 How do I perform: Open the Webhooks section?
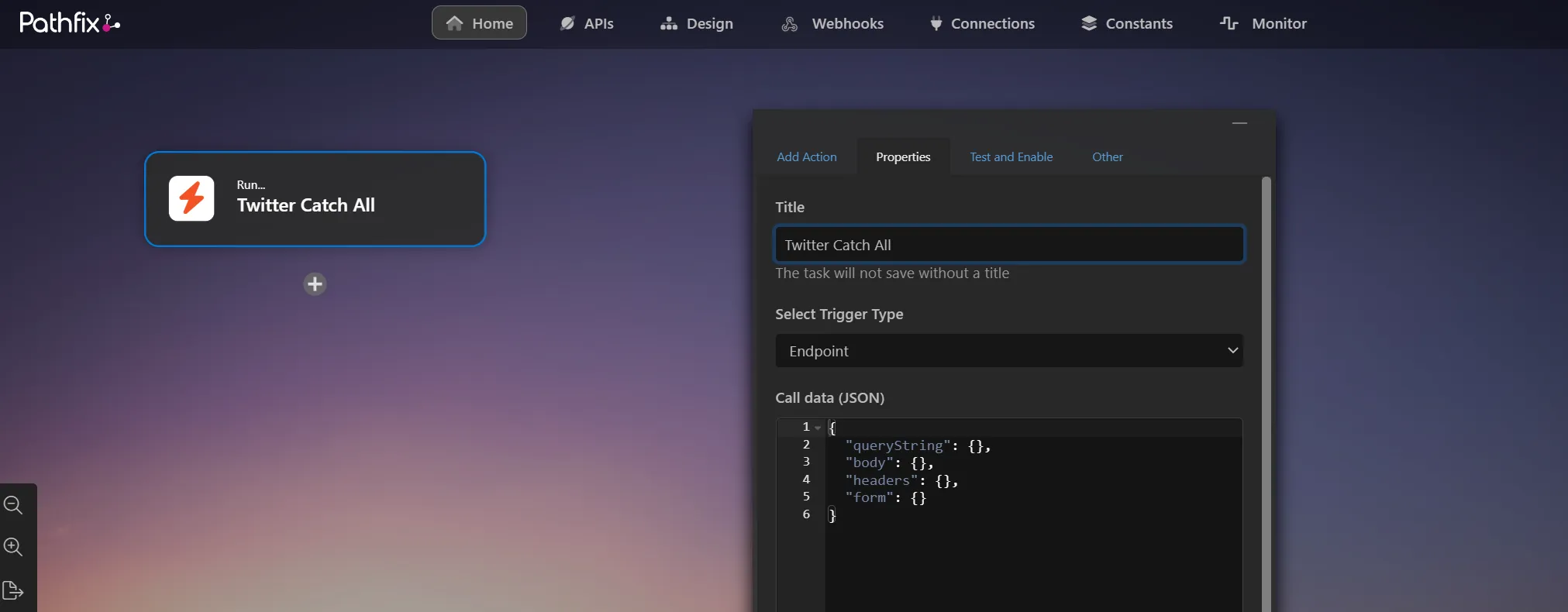pos(832,23)
